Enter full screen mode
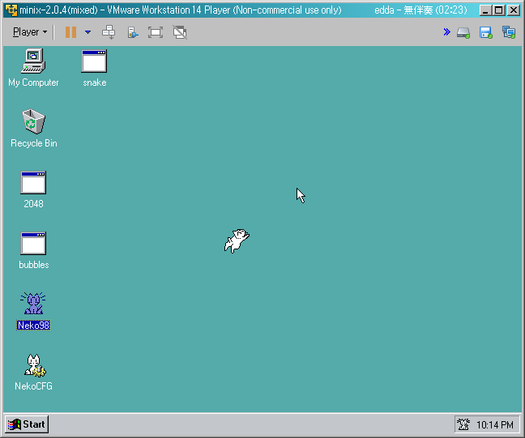525x438 pixels. (x=155, y=32)
